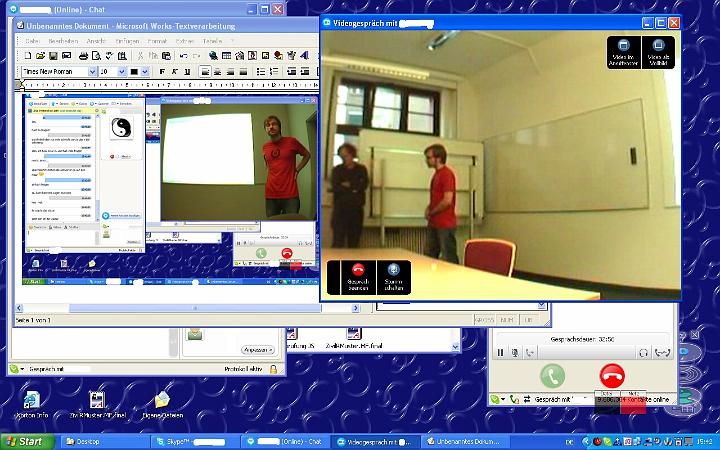Toggle Bold formatting
The width and height of the screenshot is (720, 450).
pos(162,72)
